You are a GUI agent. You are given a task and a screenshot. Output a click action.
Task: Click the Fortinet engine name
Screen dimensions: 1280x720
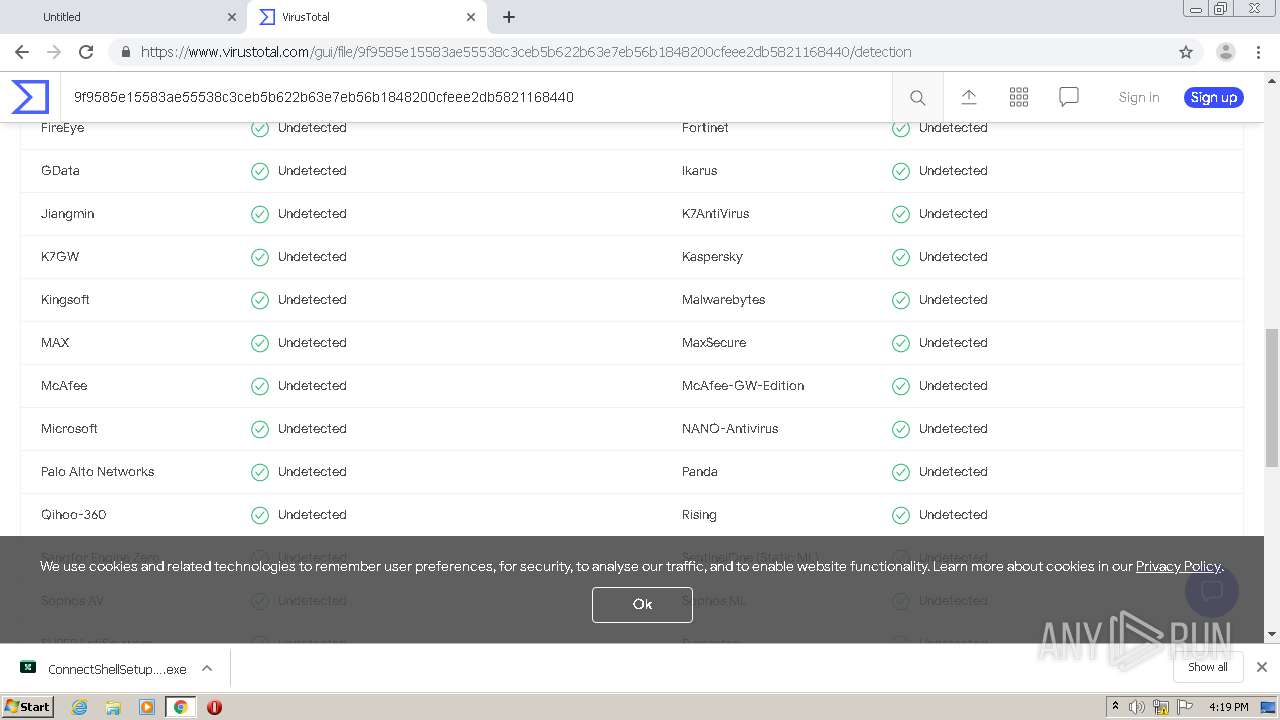point(705,128)
